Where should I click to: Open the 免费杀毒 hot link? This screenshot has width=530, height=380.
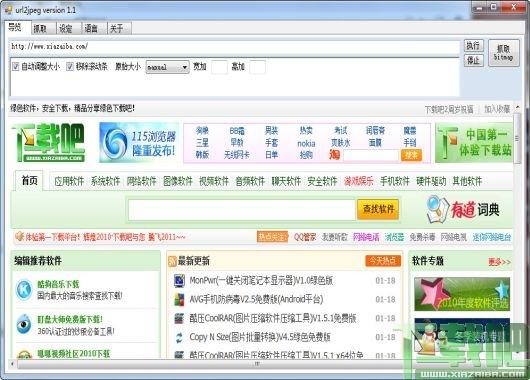click(x=422, y=237)
